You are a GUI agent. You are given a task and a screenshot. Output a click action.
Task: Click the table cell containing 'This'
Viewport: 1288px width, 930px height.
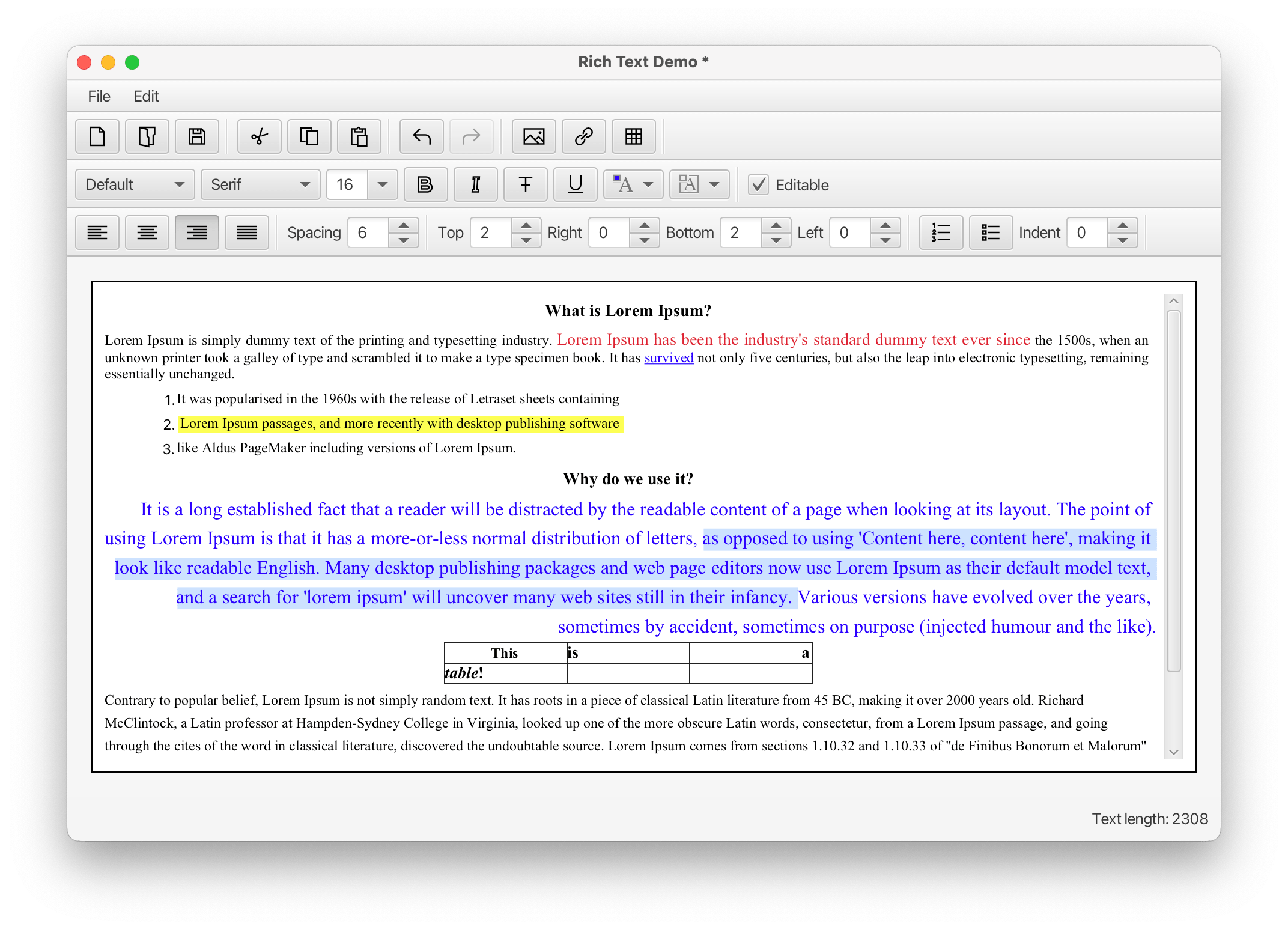point(505,653)
